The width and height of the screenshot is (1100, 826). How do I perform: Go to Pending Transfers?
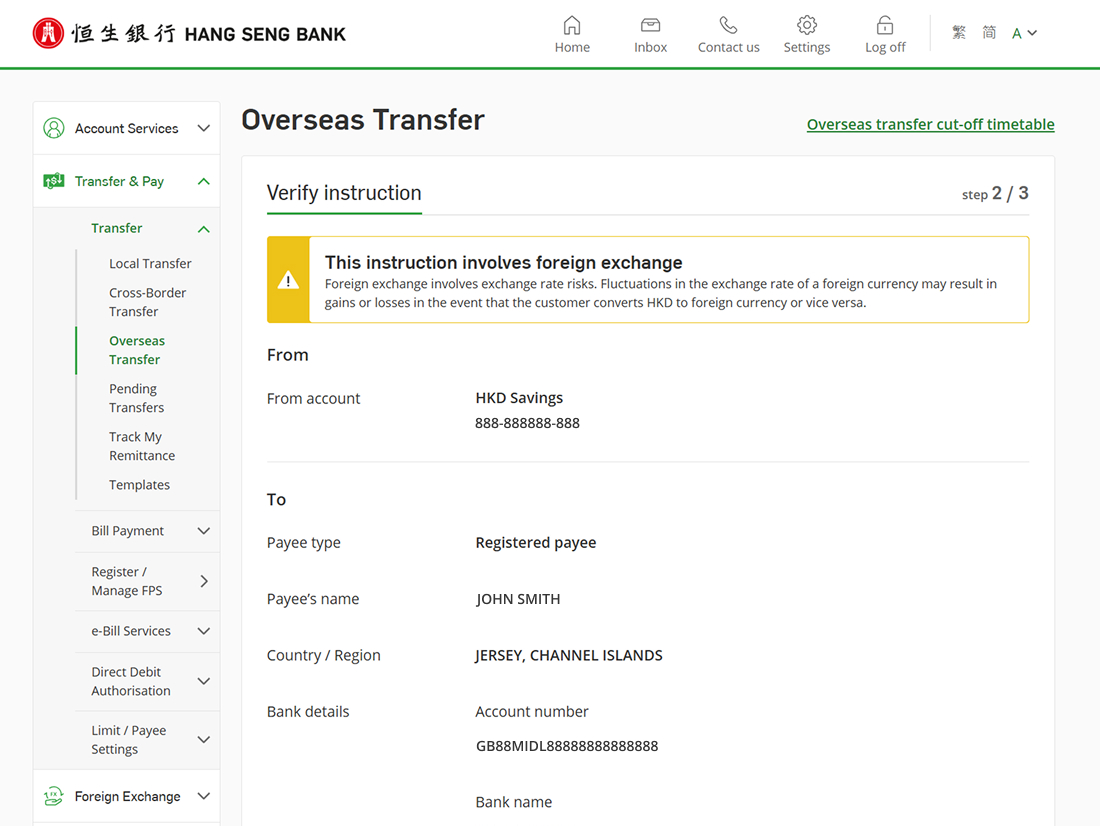pyautogui.click(x=136, y=398)
